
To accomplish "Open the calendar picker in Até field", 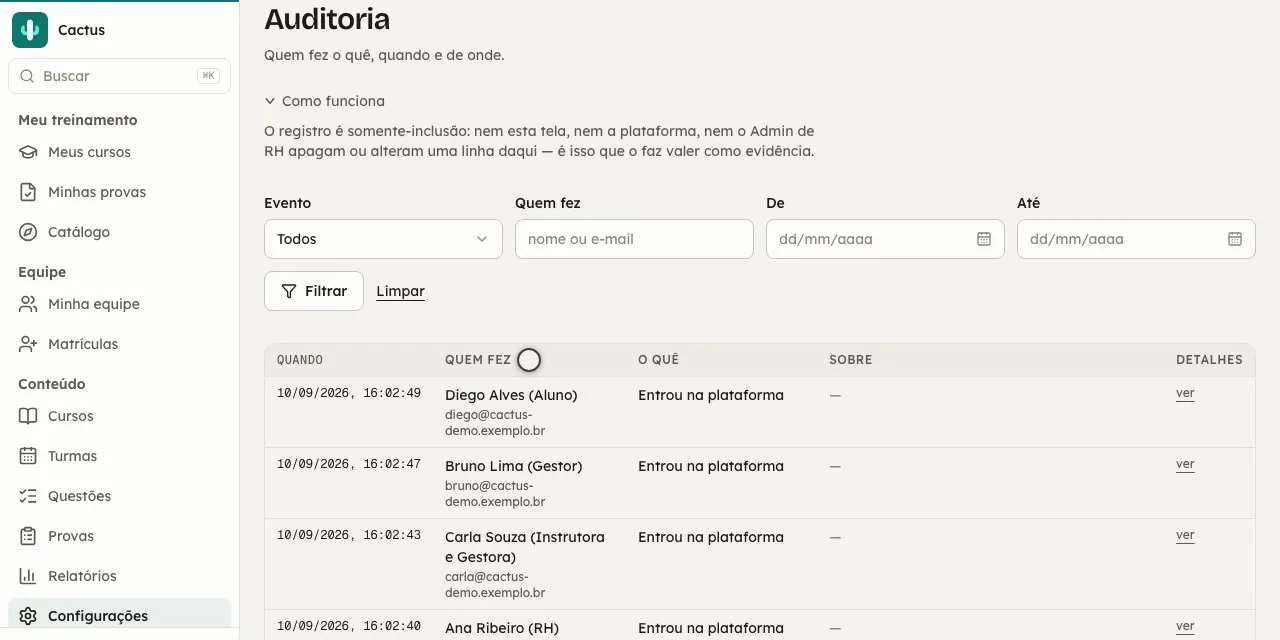I will 1235,239.
